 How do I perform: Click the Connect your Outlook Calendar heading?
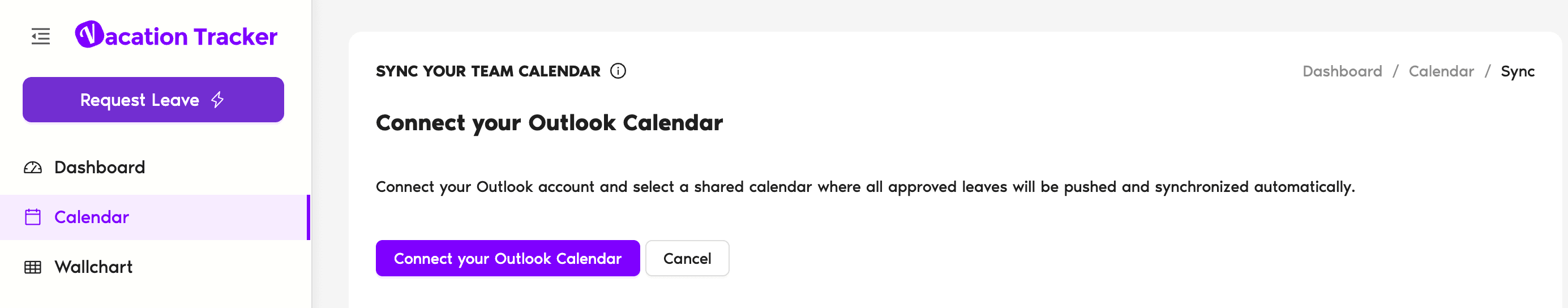coord(549,123)
